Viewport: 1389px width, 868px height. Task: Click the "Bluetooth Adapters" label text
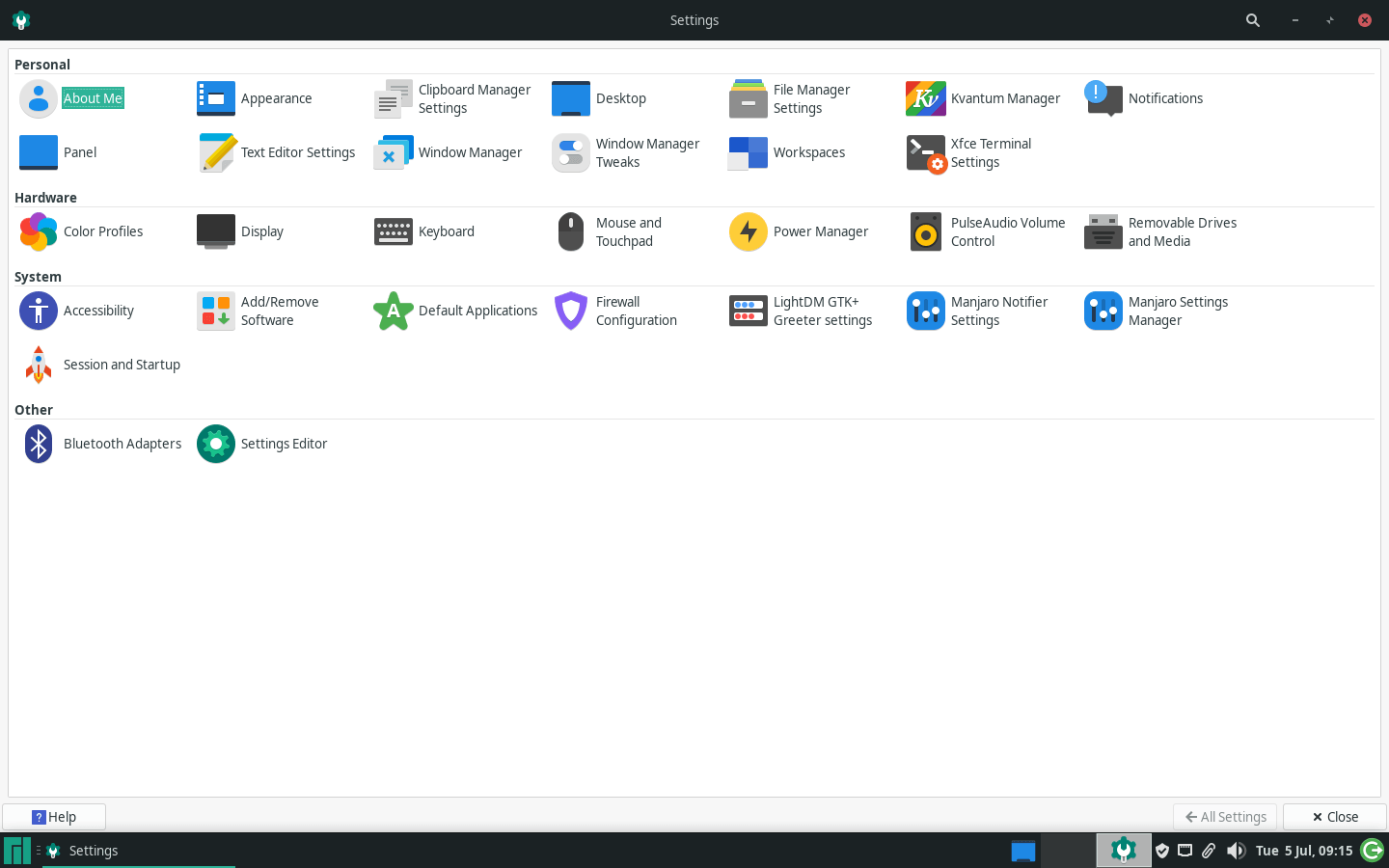click(123, 444)
